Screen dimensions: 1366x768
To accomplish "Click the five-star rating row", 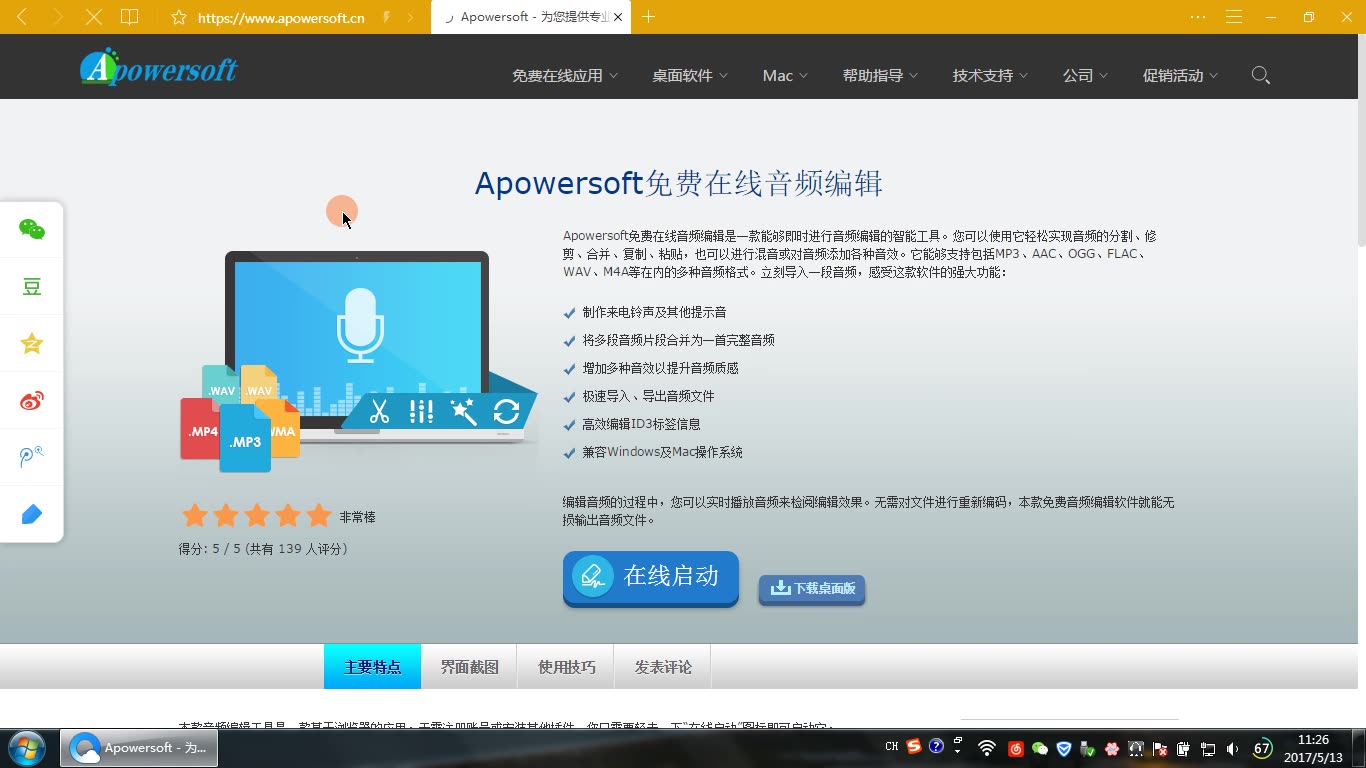I will tap(256, 516).
